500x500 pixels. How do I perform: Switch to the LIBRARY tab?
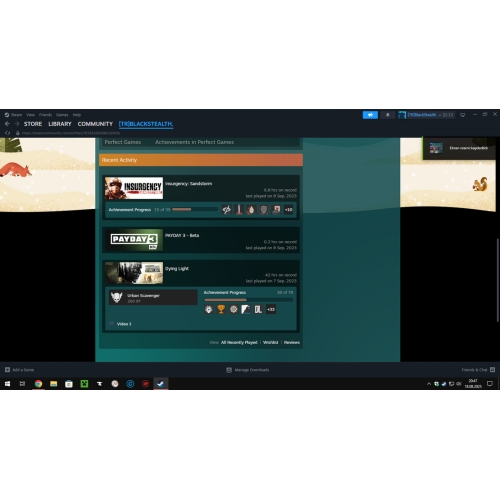(x=60, y=124)
